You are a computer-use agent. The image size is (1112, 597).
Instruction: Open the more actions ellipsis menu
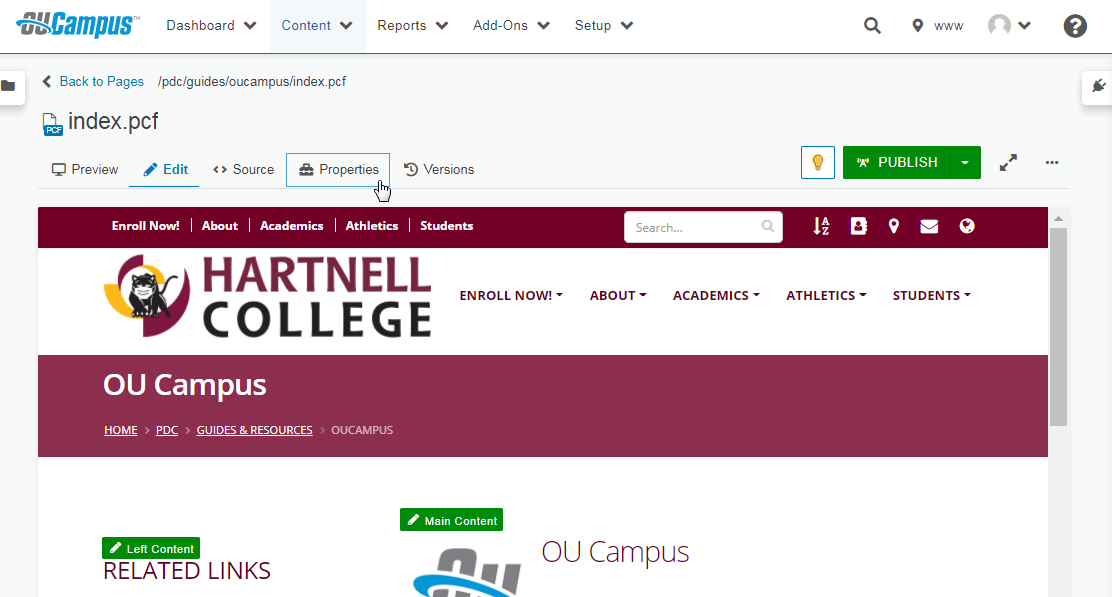click(1051, 162)
